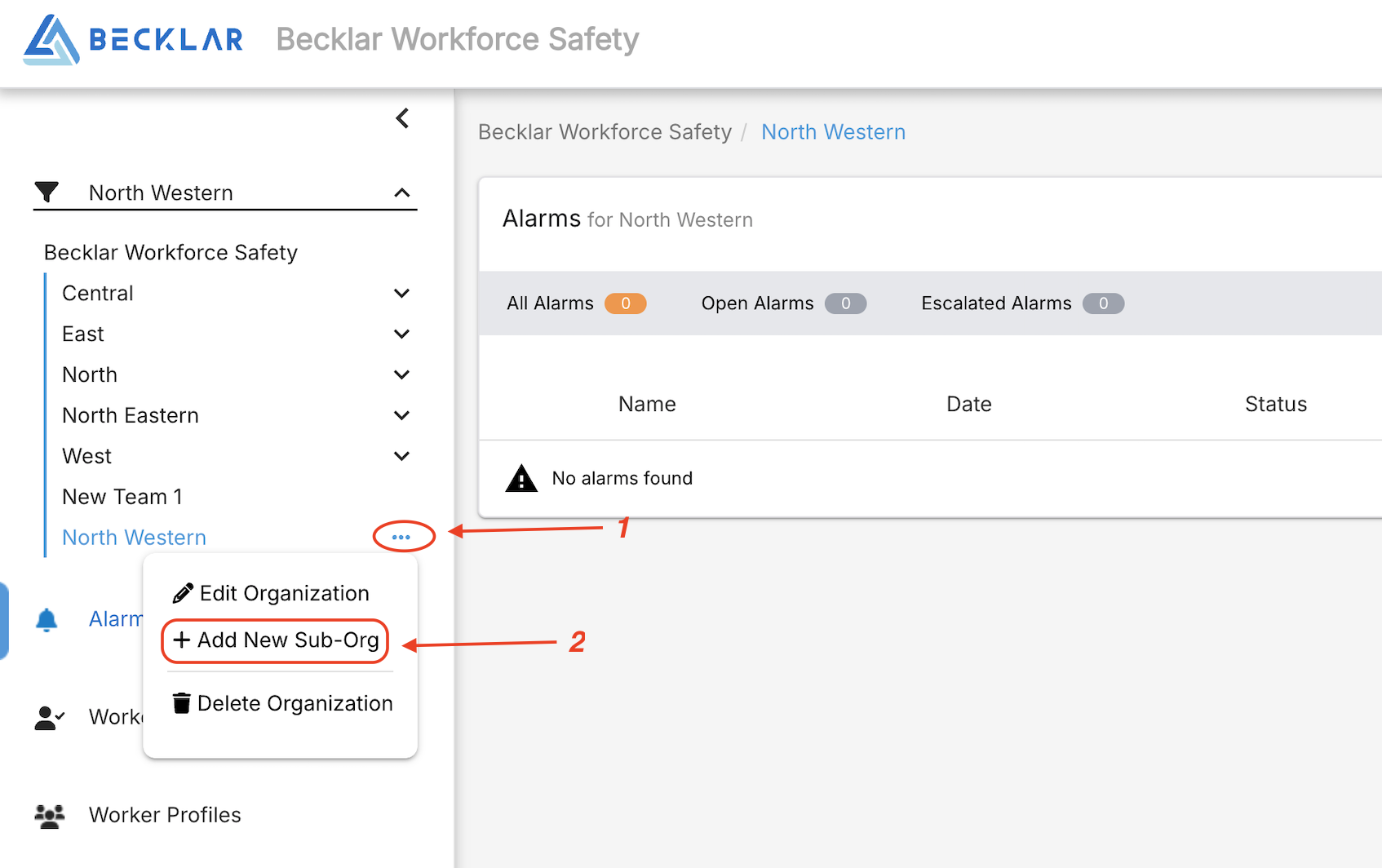Screen dimensions: 1382x868
Task: Switch to All Alarms tab
Action: pos(576,303)
